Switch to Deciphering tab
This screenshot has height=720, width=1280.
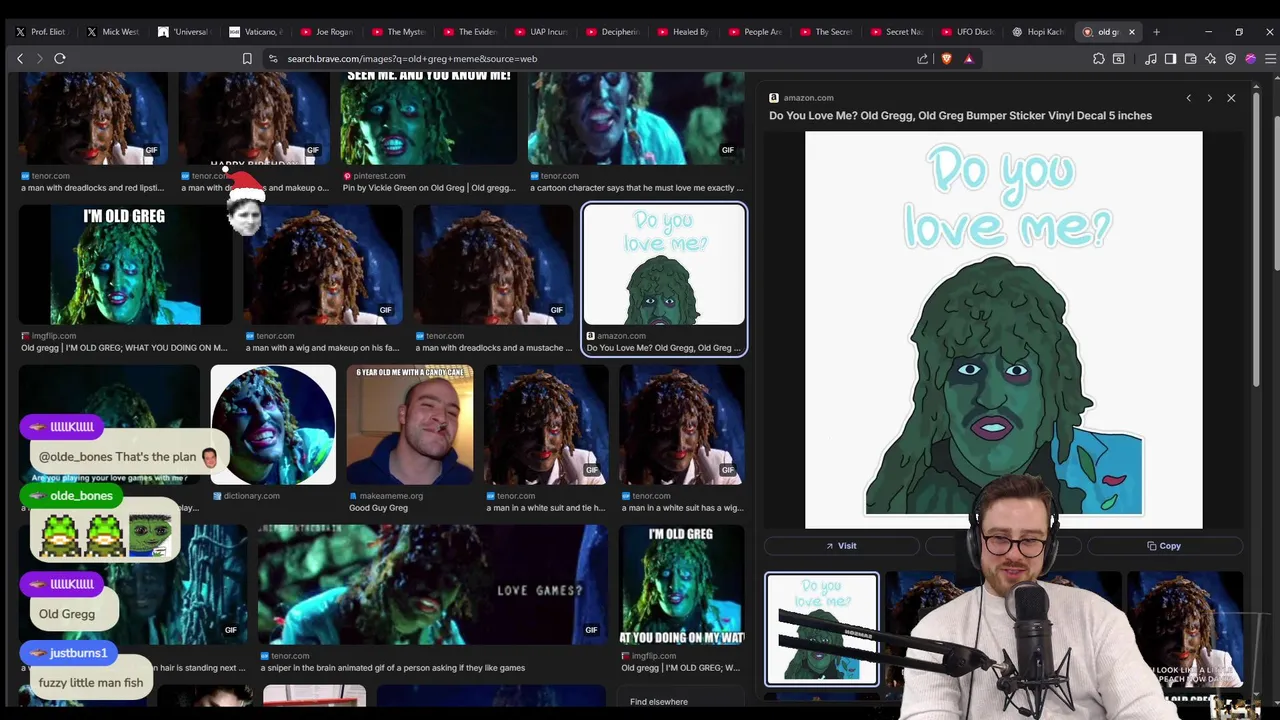tap(613, 32)
